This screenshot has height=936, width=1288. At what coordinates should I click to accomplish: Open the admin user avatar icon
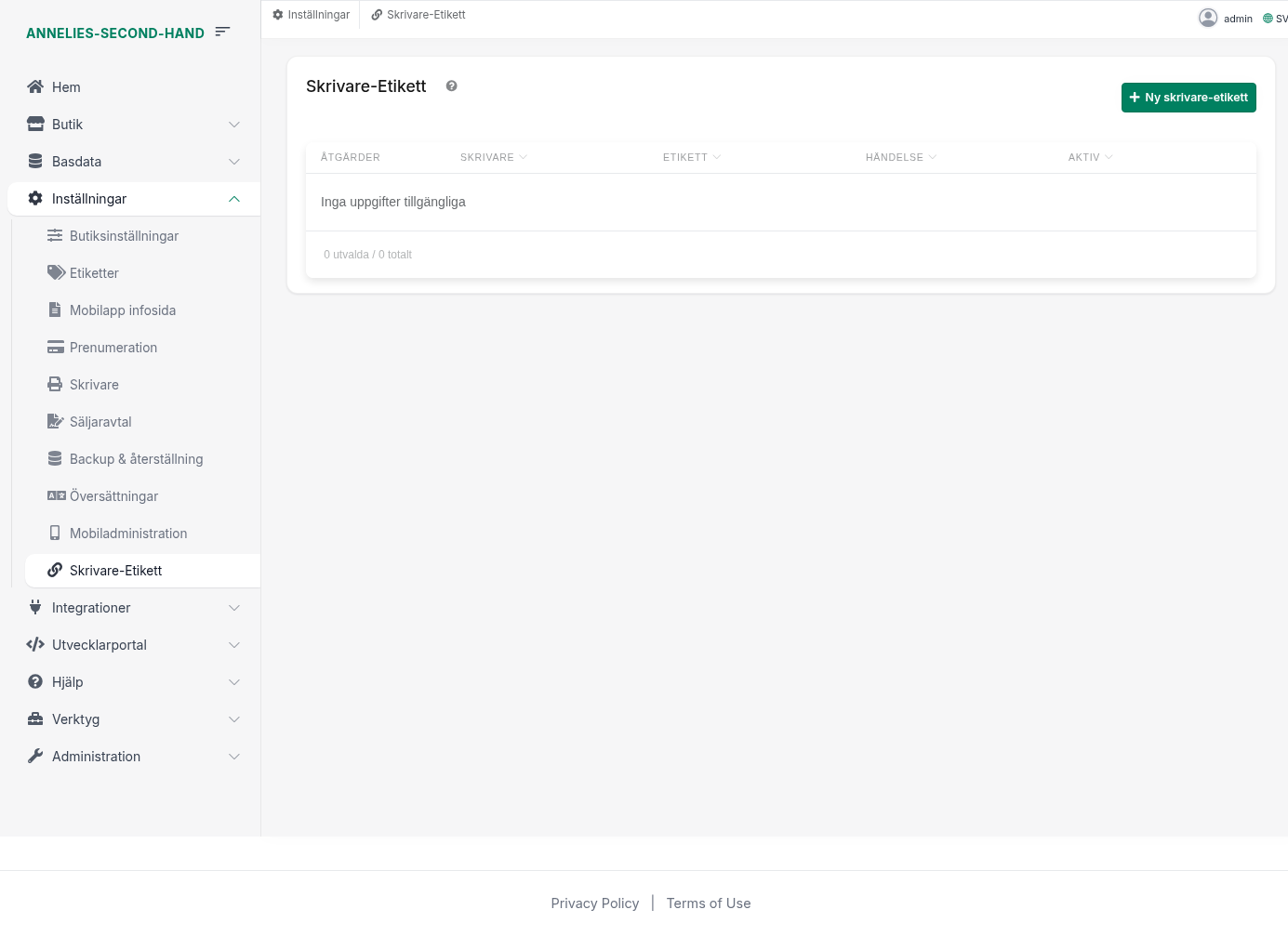1207,18
